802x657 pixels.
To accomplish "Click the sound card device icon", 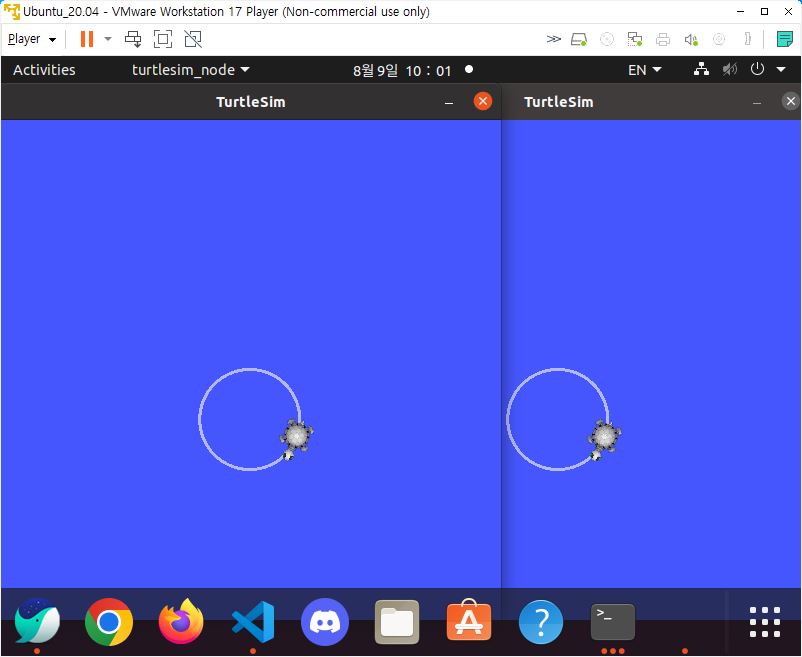I will (691, 39).
